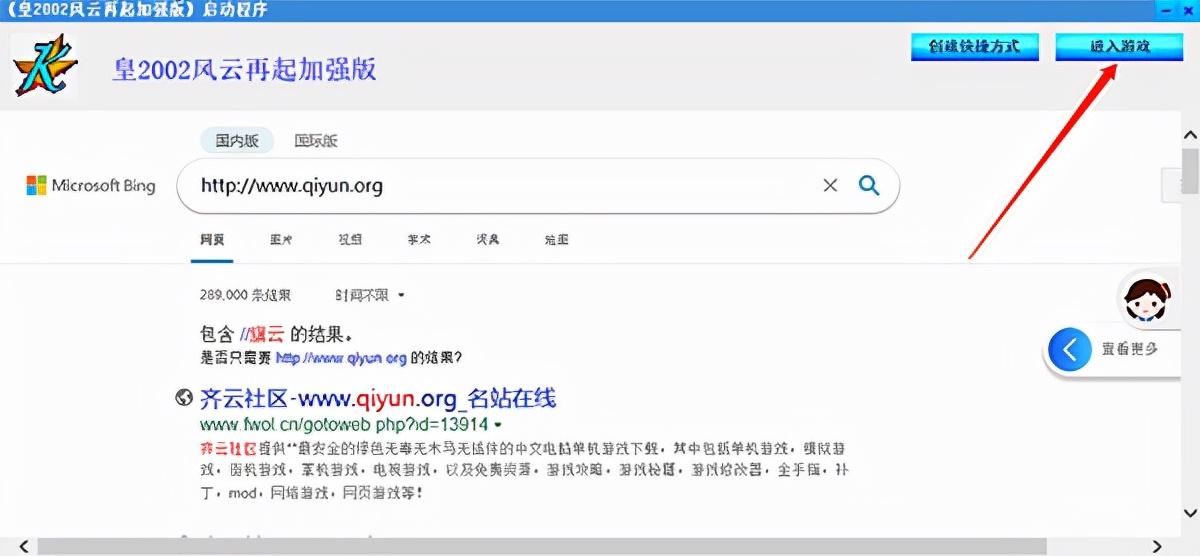This screenshot has height=556, width=1200.
Task: Click the 皇2002风云再起加强版 heading text
Action: point(244,70)
